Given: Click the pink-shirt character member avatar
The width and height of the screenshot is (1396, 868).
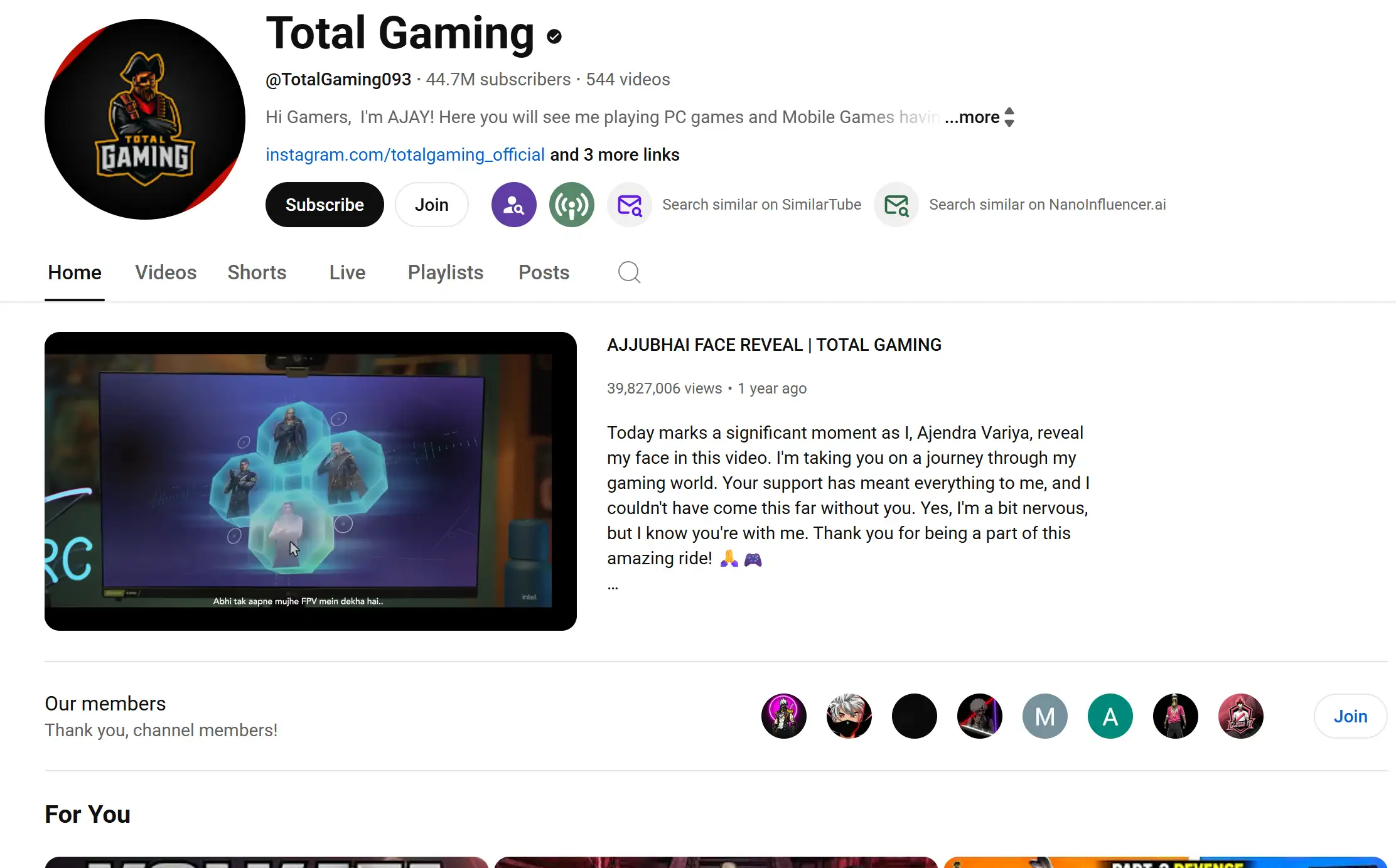Looking at the screenshot, I should click(x=1176, y=716).
